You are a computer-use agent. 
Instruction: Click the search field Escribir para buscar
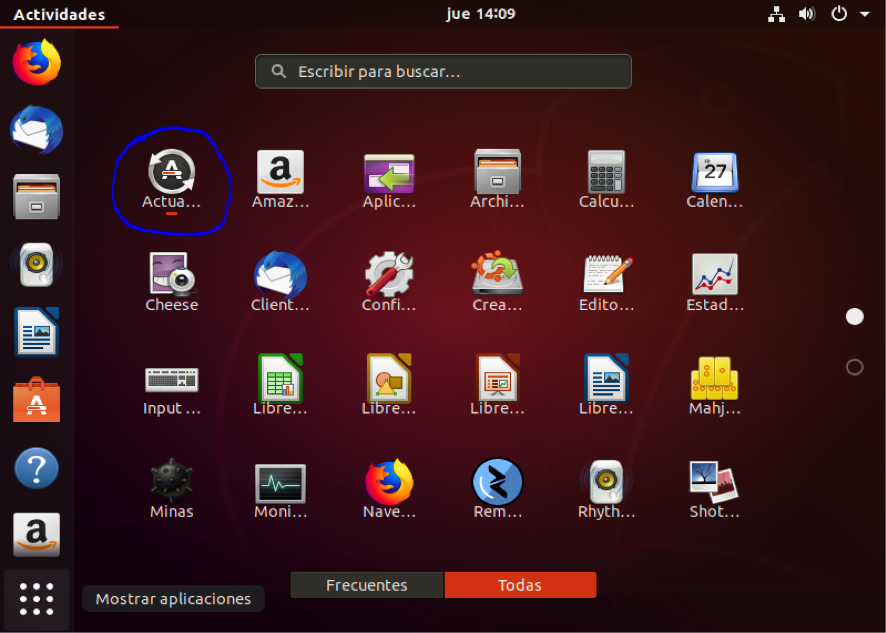(x=443, y=71)
